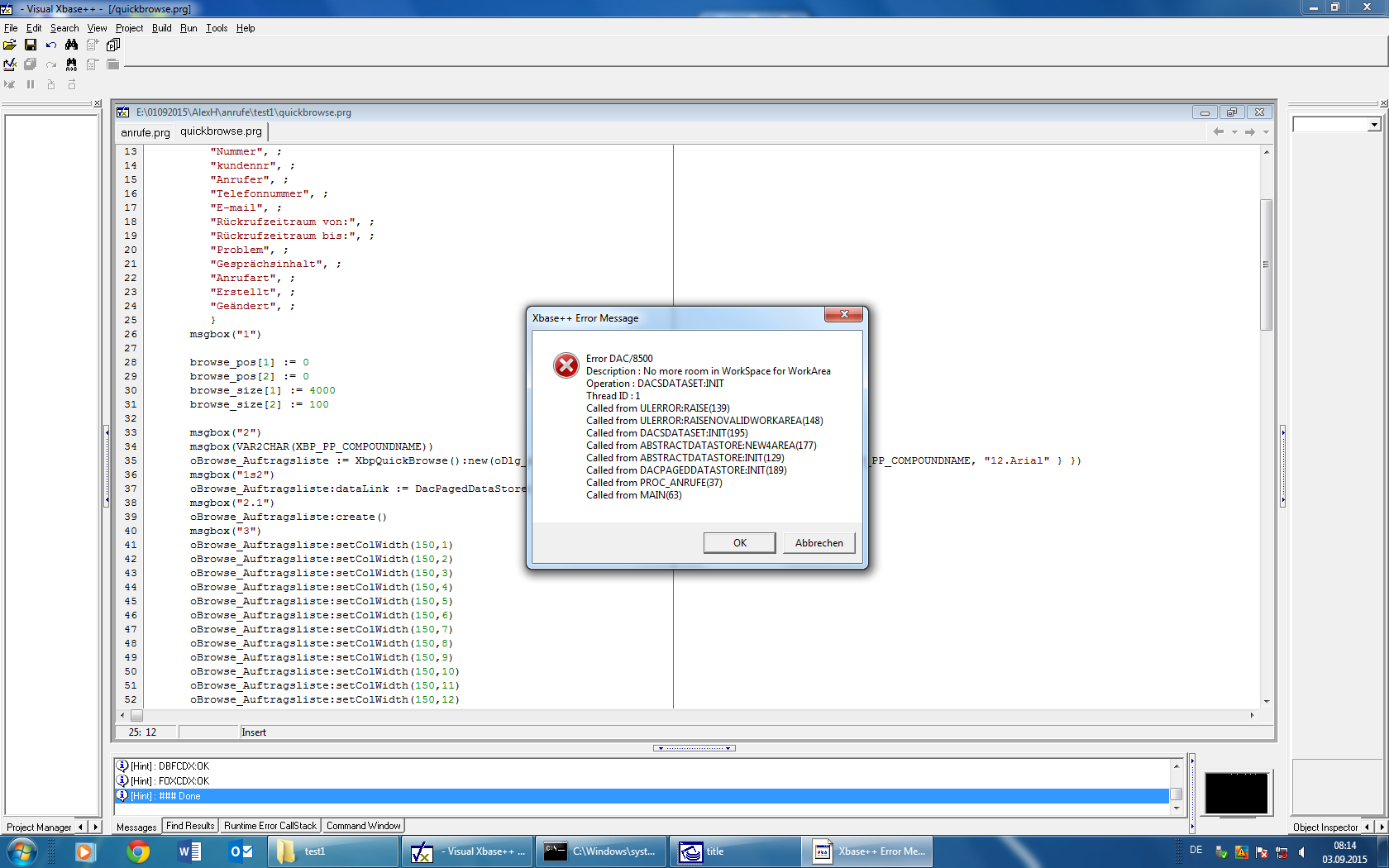This screenshot has width=1389, height=868.
Task: Switch to the Command Window tab
Action: pos(363,826)
